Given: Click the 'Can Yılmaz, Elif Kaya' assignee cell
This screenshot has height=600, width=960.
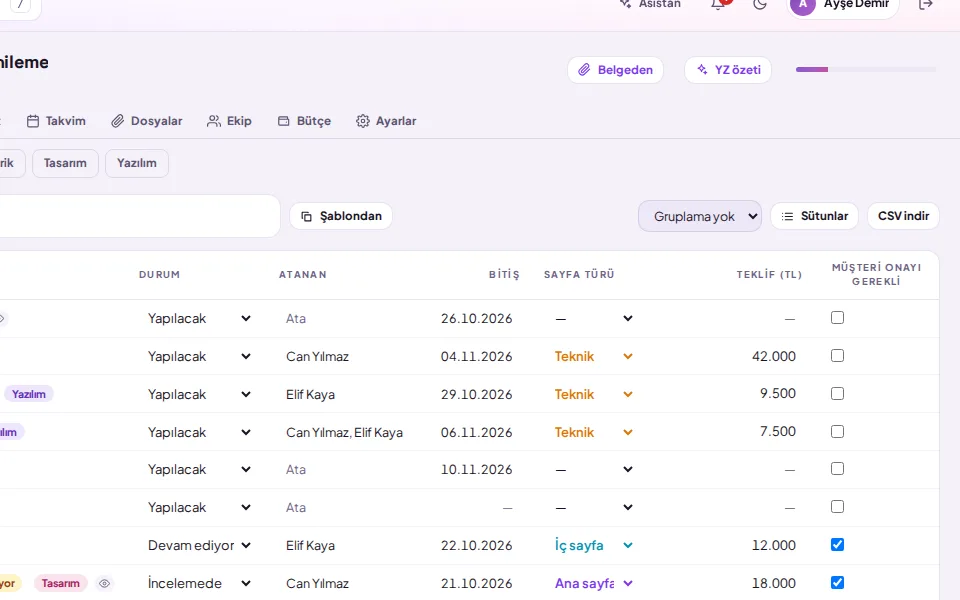Looking at the screenshot, I should click(x=344, y=432).
